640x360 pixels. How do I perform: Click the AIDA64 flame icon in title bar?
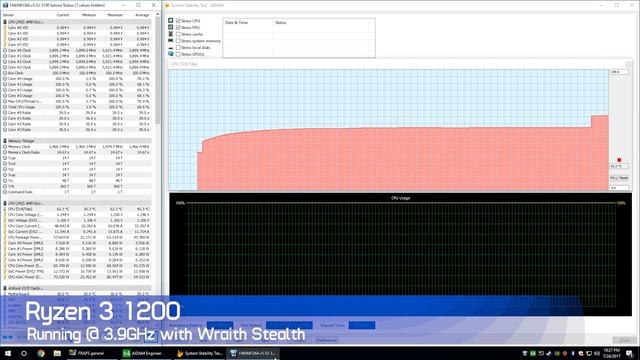coord(167,5)
